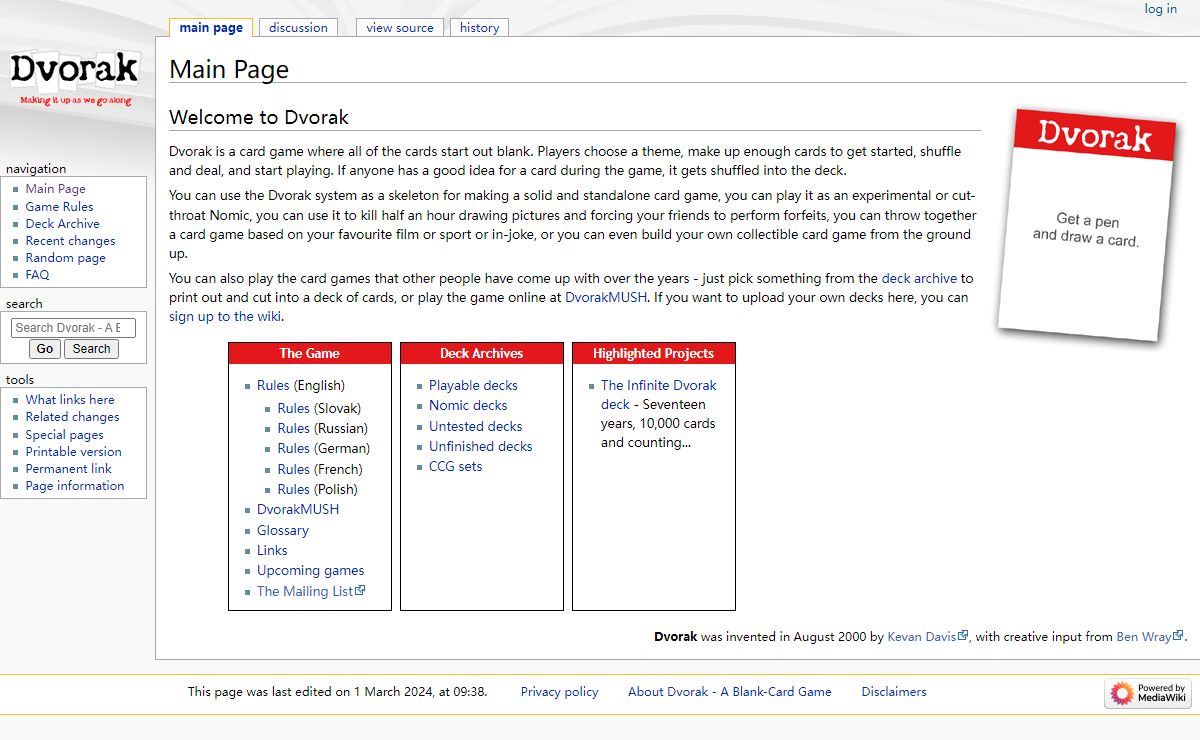Open Game Rules in the navigation sidebar
Image resolution: width=1200 pixels, height=740 pixels.
60,207
